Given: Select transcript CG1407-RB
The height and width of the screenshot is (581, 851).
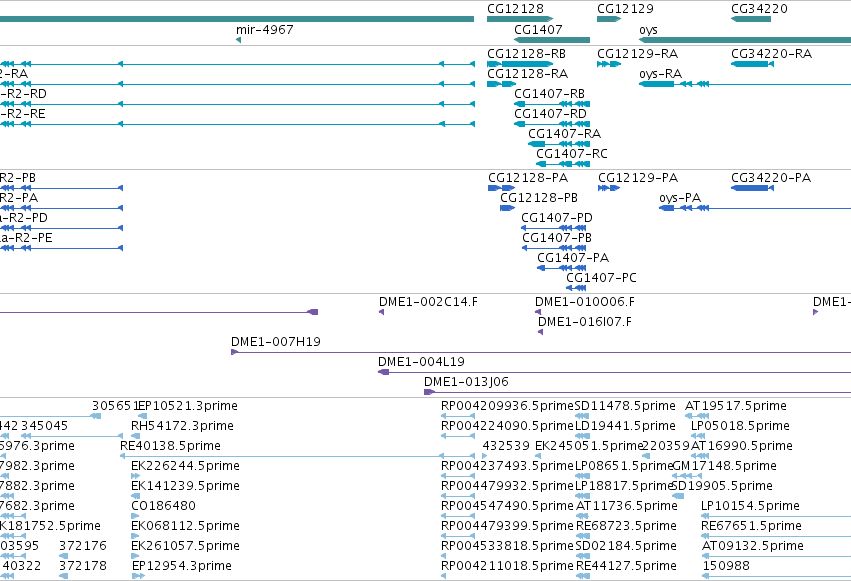Looking at the screenshot, I should pyautogui.click(x=551, y=104).
